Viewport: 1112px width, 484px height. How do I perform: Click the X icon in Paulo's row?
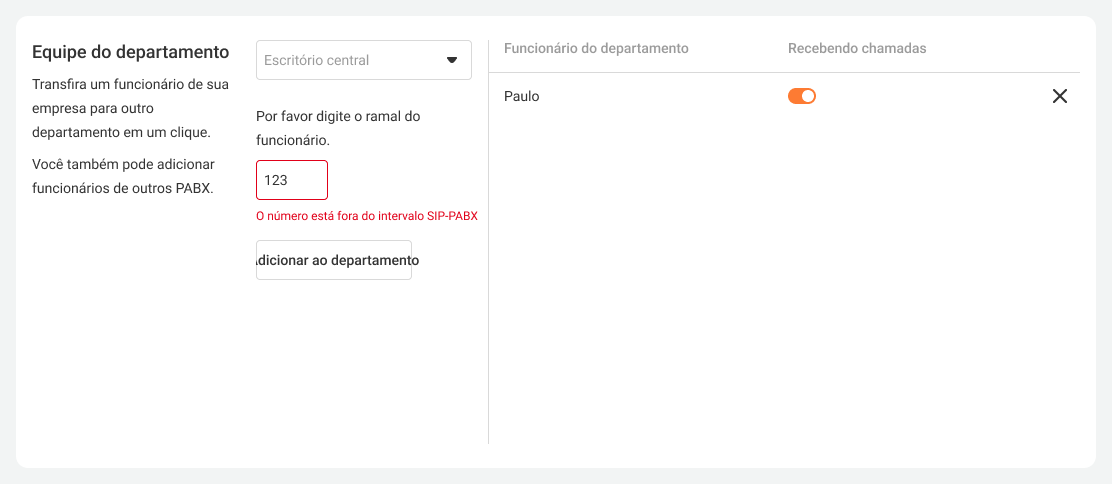(x=1060, y=96)
